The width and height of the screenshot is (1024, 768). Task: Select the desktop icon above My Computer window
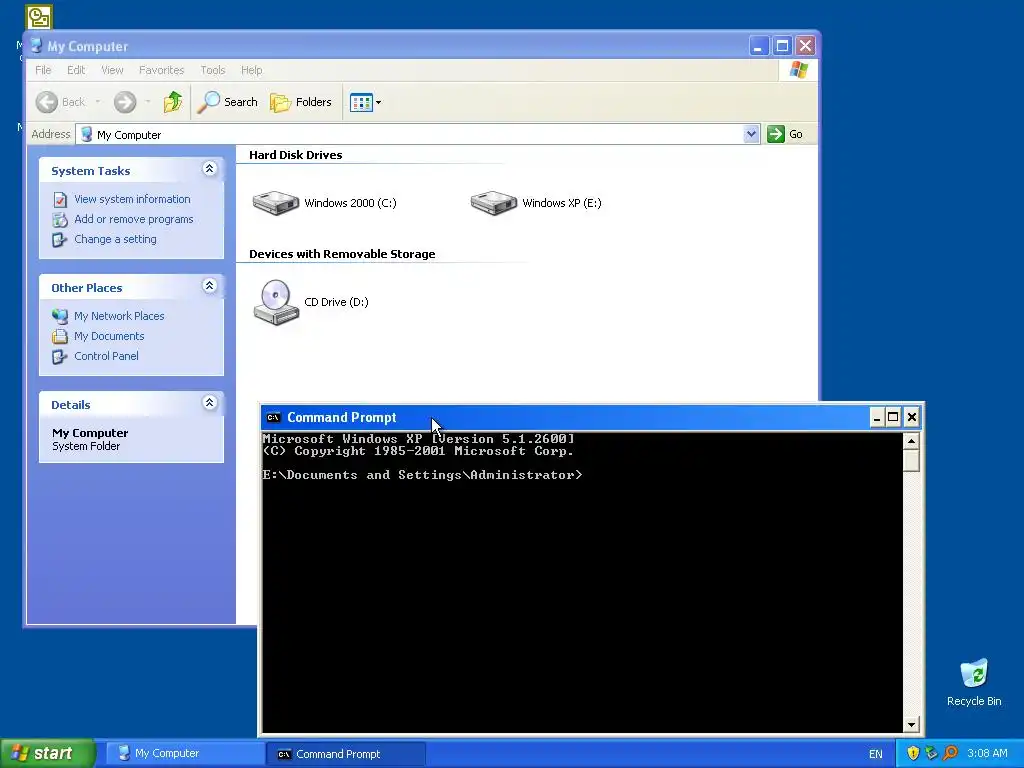tap(39, 17)
